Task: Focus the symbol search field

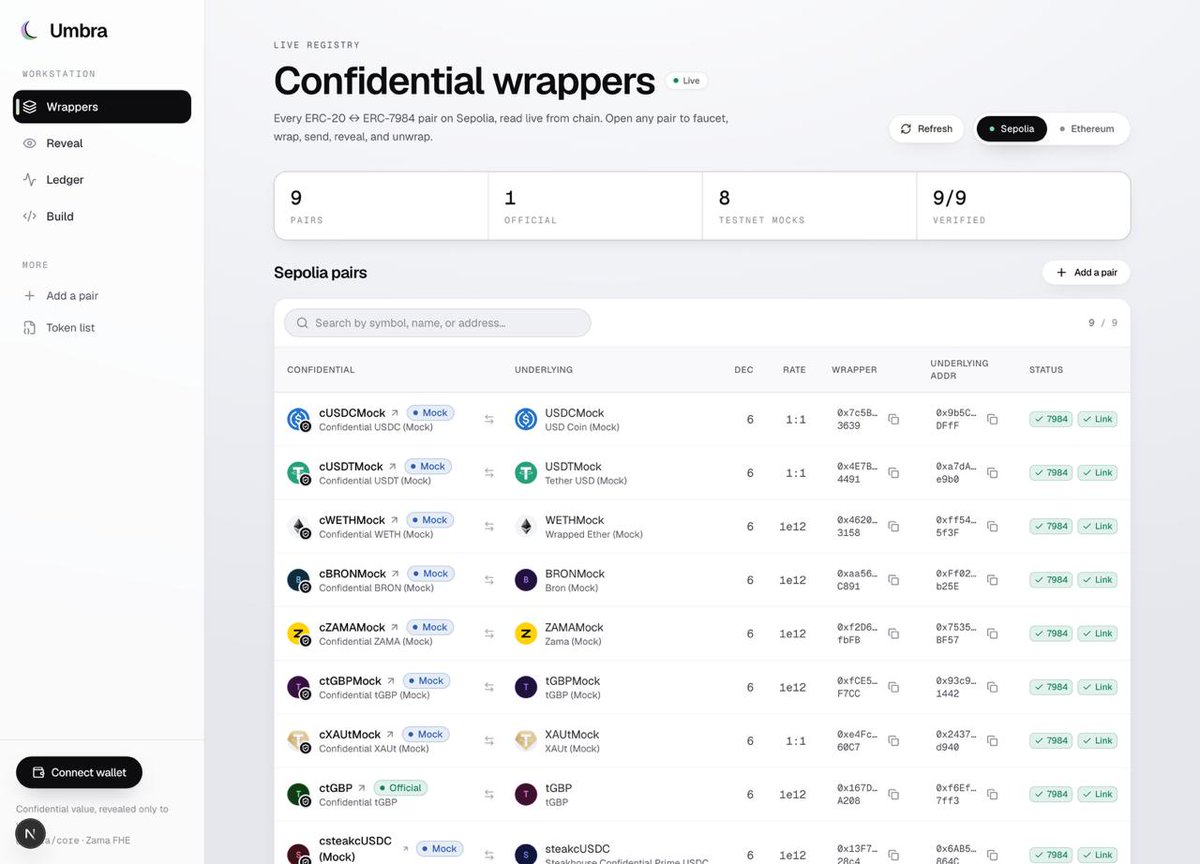Action: 437,323
